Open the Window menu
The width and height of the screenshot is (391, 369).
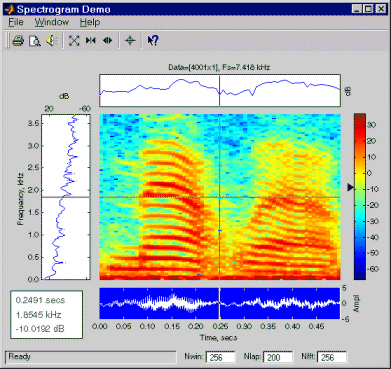[52, 22]
